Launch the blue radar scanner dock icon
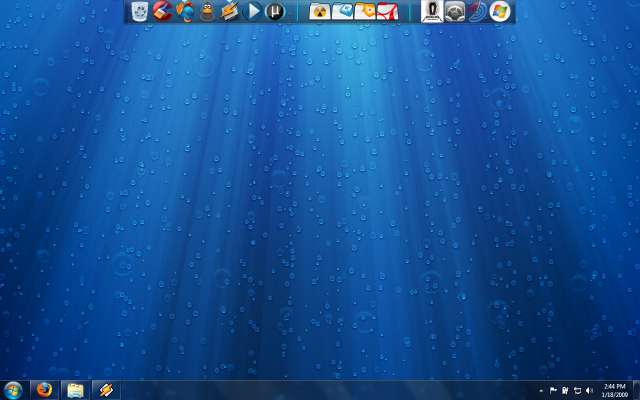The height and width of the screenshot is (400, 640). click(x=477, y=11)
